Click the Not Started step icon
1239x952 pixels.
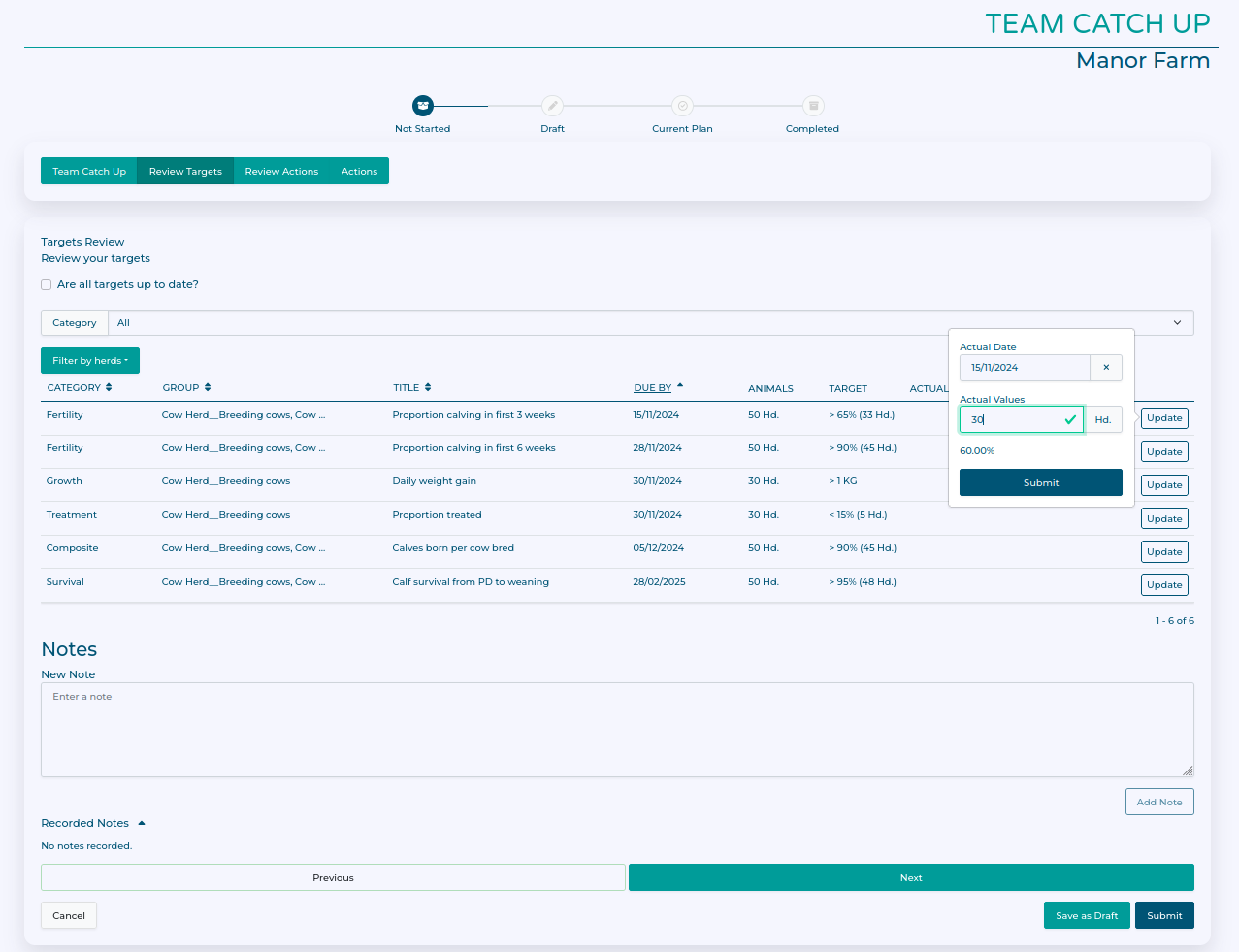pyautogui.click(x=422, y=106)
